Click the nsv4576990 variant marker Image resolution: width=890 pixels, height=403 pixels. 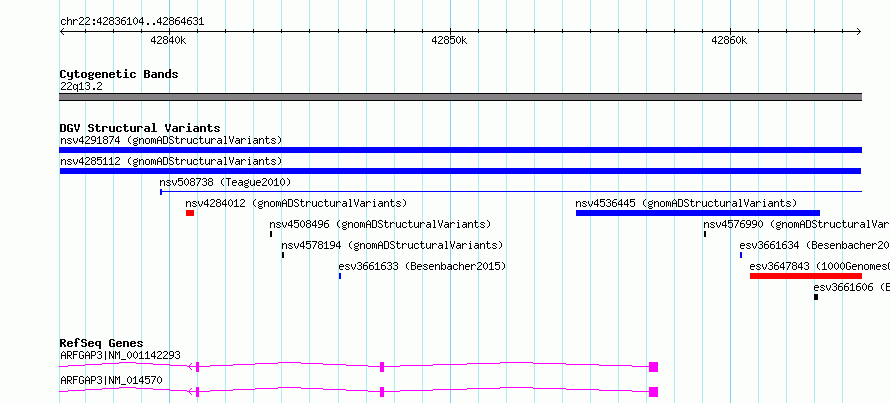[705, 234]
